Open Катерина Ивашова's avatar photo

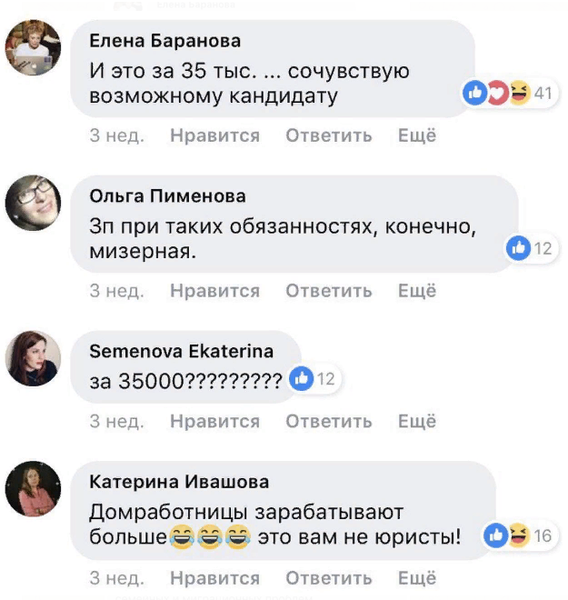[x=33, y=489]
